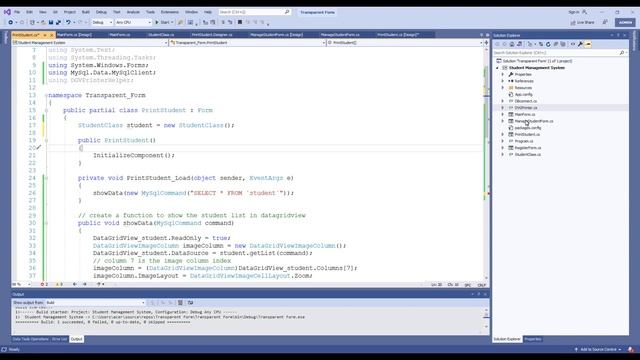The height and width of the screenshot is (360, 640).
Task: Open the Extensions menu
Action: (169, 12)
